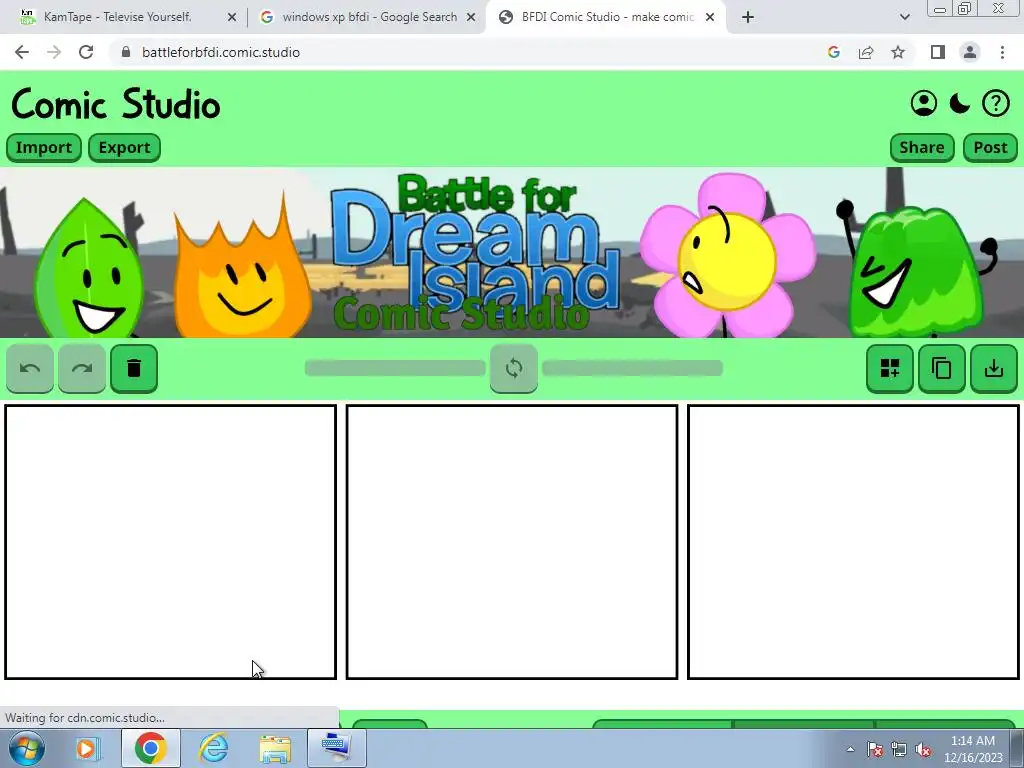This screenshot has height=768, width=1024.
Task: Reload the current page
Action: point(86,52)
